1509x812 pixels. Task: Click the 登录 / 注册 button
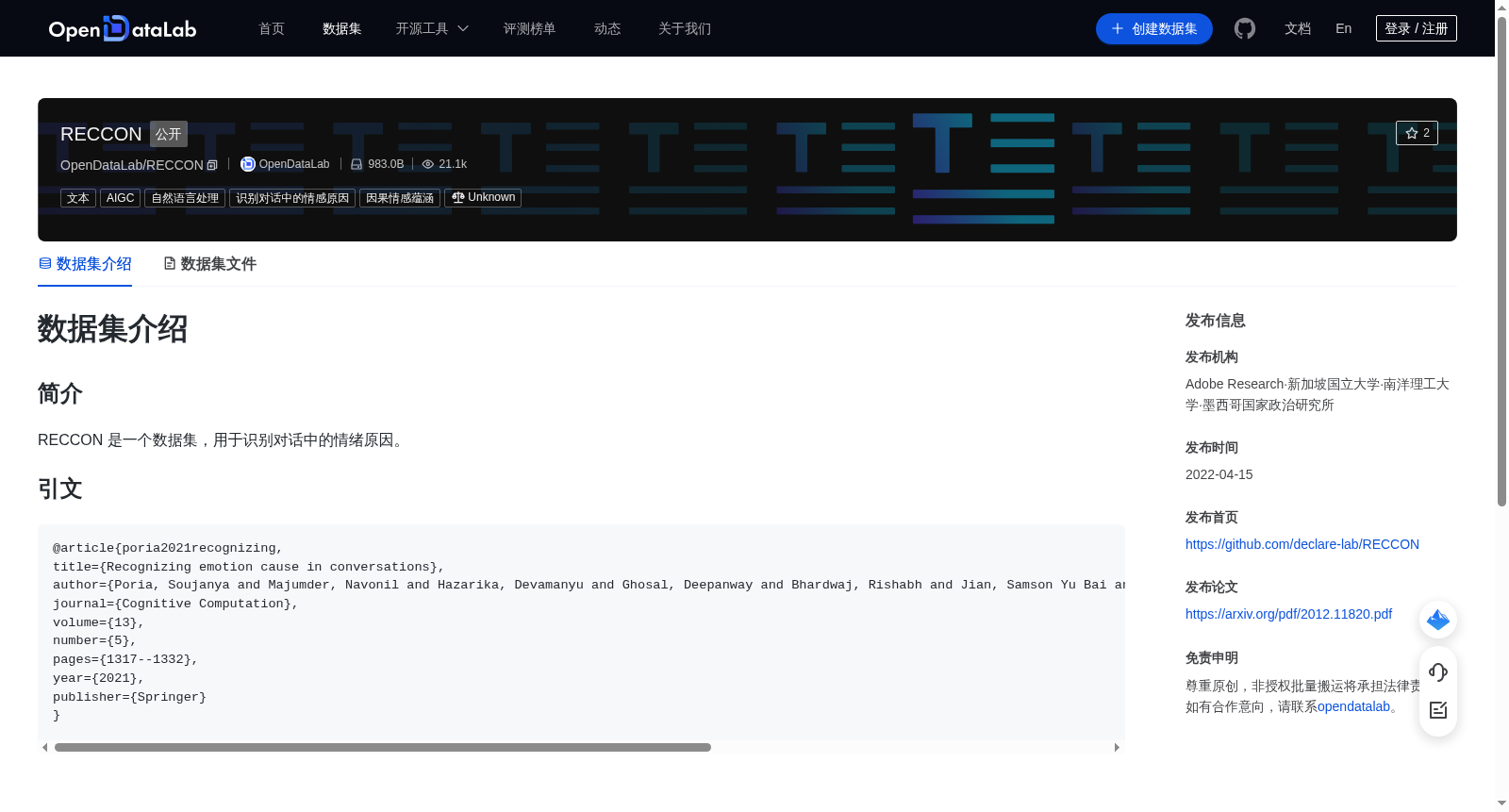pyautogui.click(x=1417, y=28)
